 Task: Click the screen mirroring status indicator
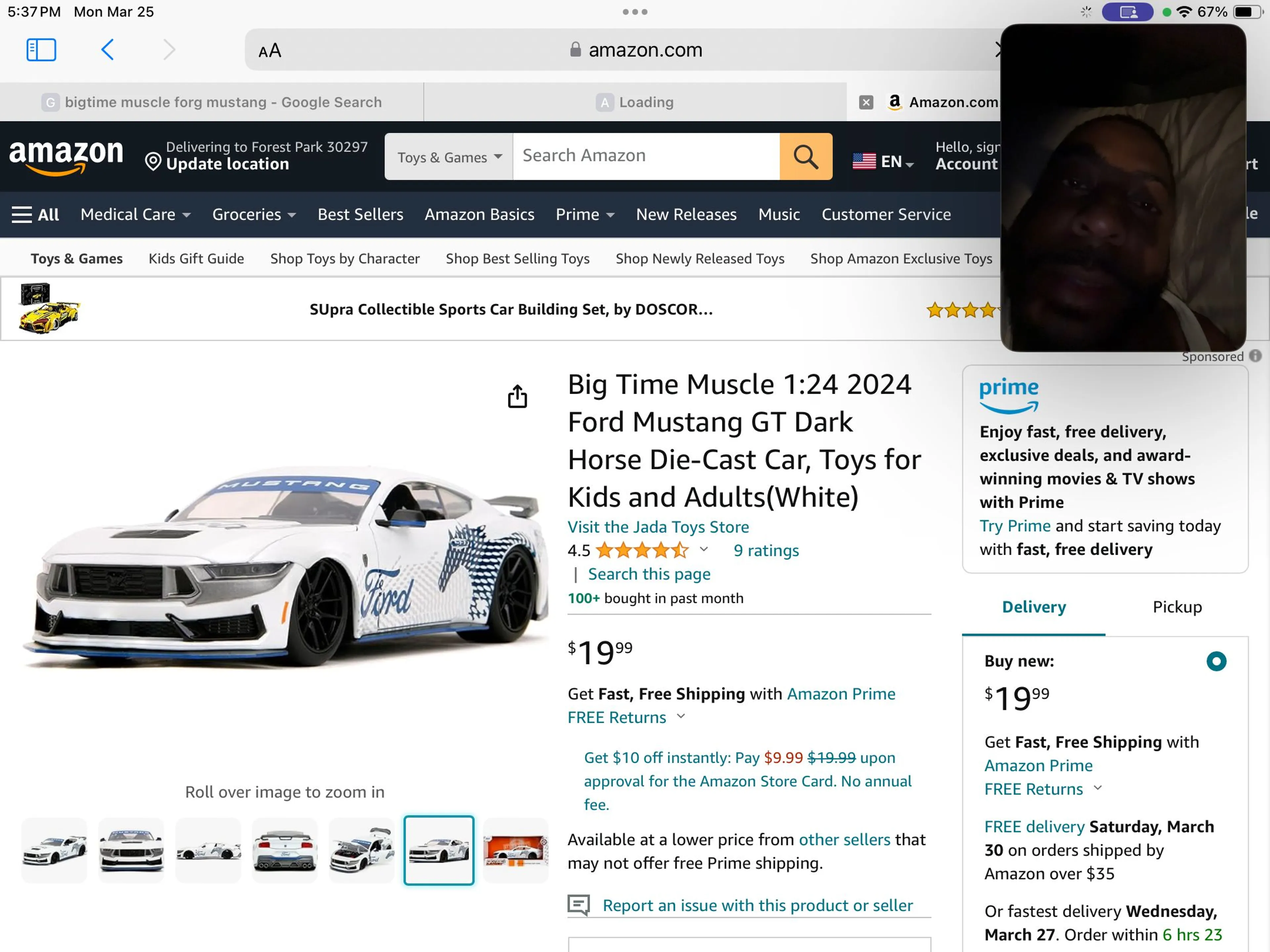click(x=1127, y=12)
